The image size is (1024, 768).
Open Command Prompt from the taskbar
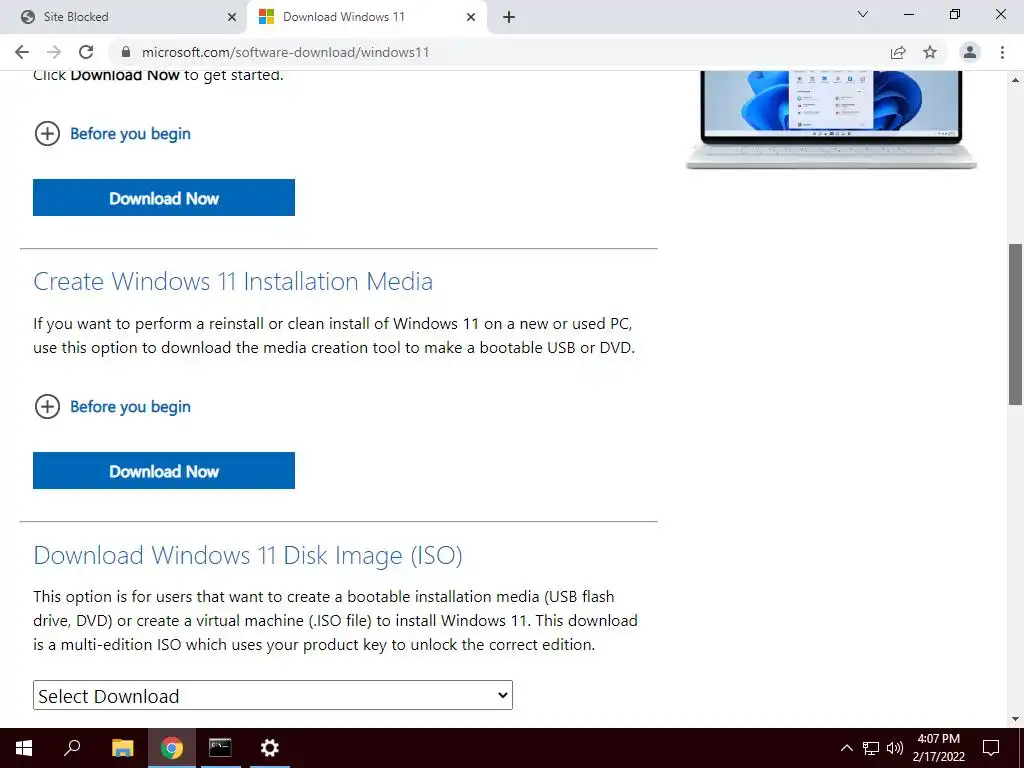pyautogui.click(x=220, y=748)
